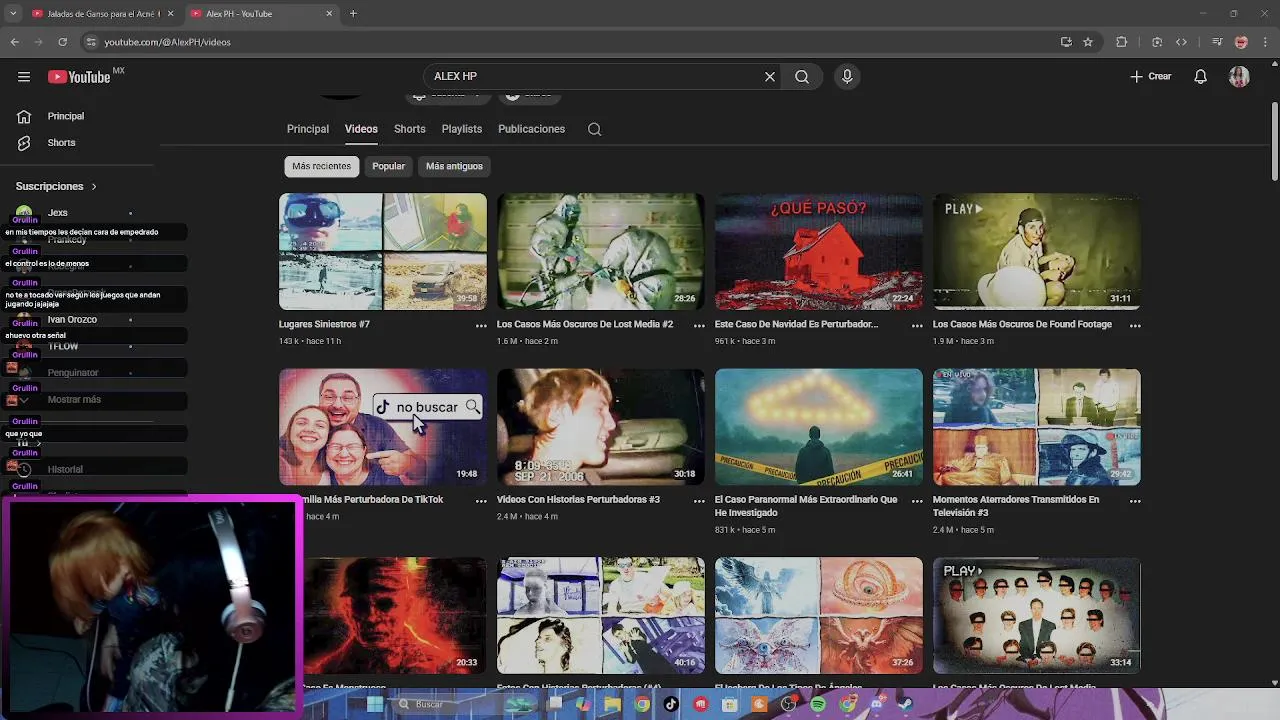This screenshot has width=1280, height=720.
Task: Click the Crear button
Action: (x=1151, y=77)
